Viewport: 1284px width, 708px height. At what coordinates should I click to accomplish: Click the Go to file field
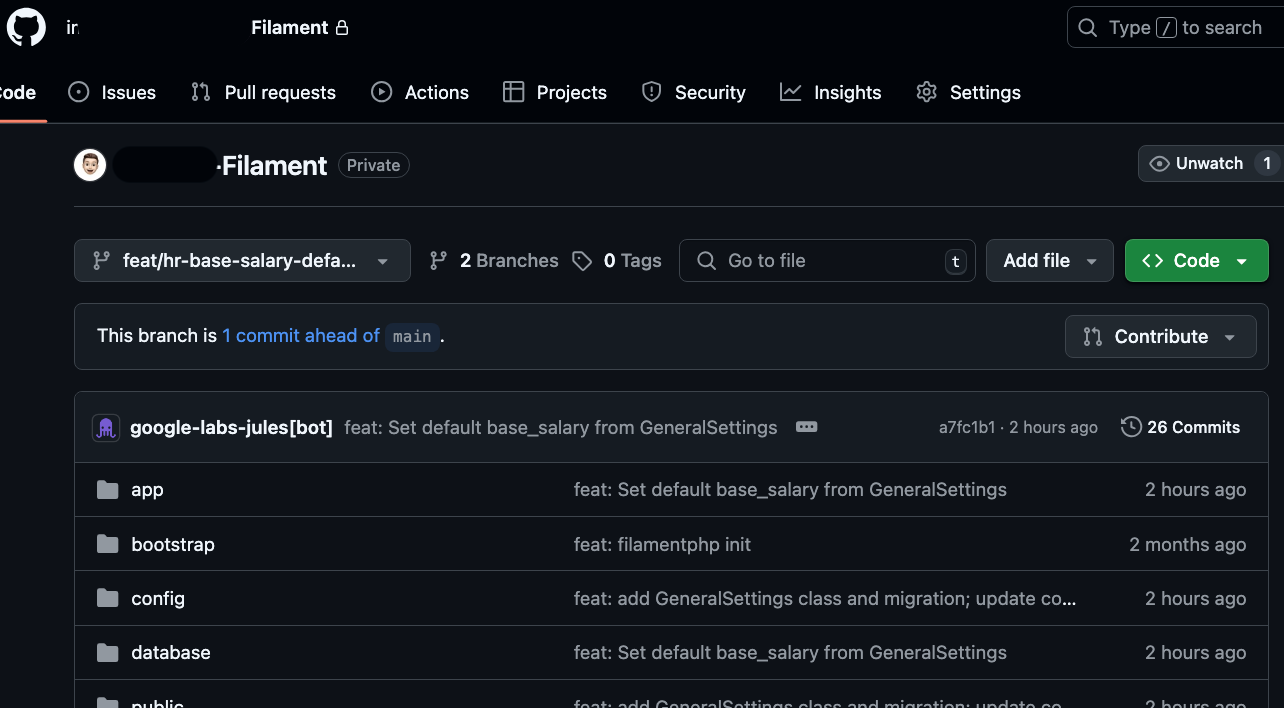[x=827, y=261]
